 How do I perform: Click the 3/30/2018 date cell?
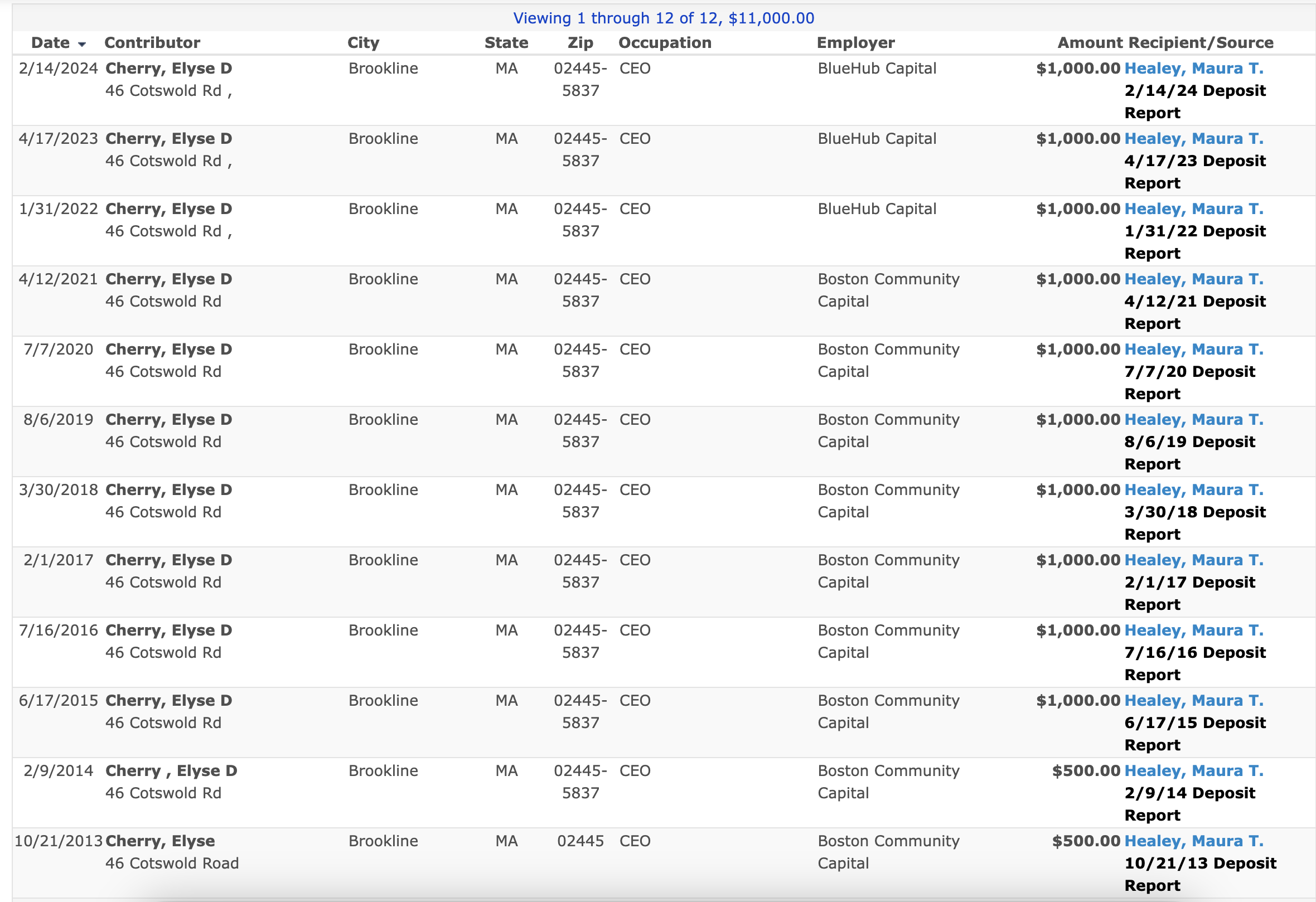coord(59,490)
